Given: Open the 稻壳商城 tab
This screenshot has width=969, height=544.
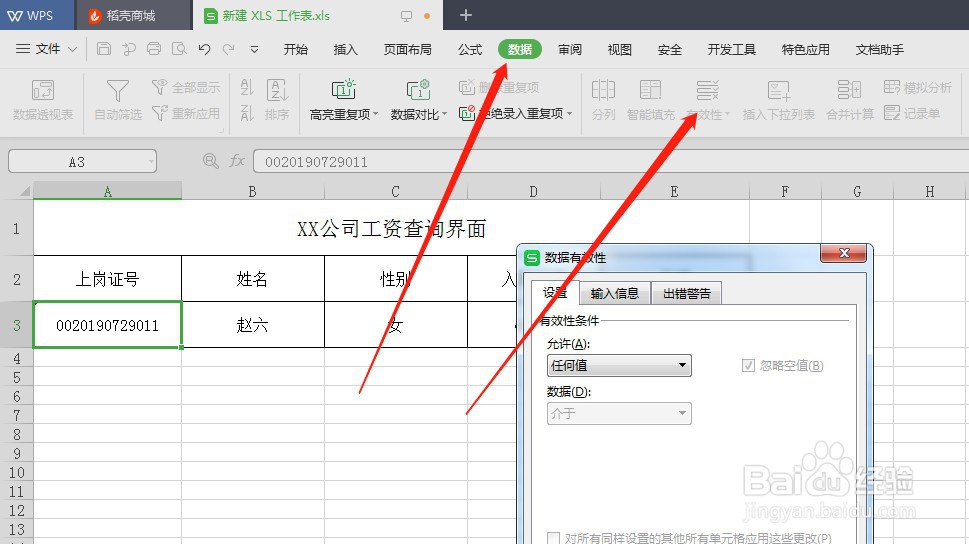Looking at the screenshot, I should tap(131, 15).
